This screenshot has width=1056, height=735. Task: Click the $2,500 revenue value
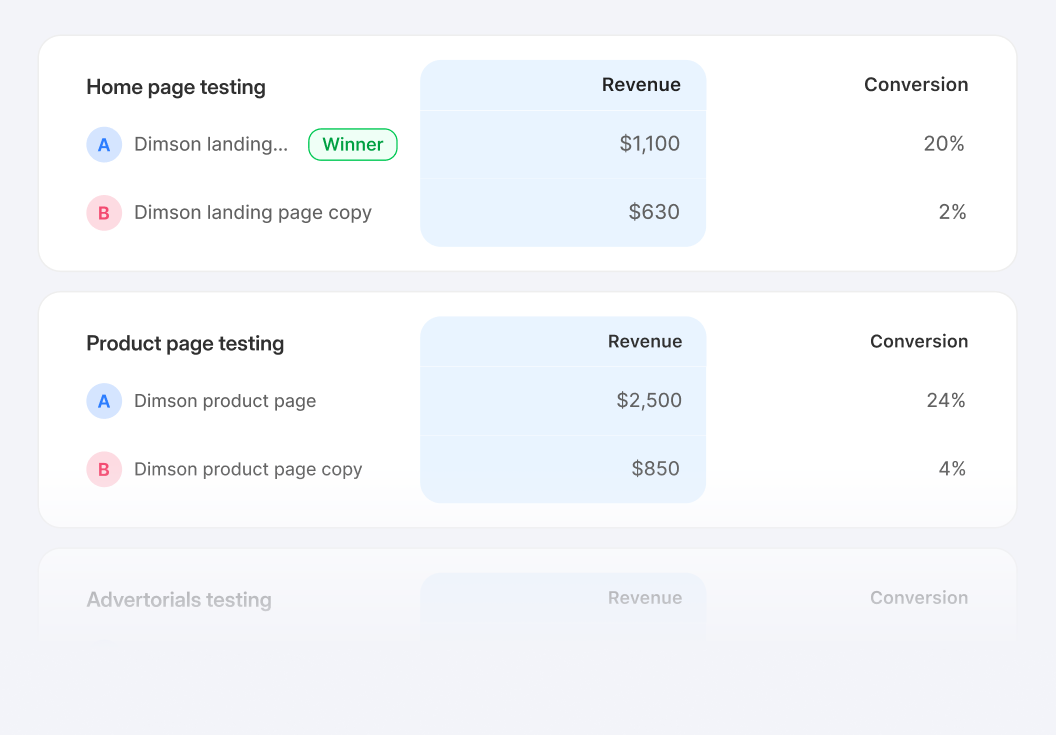[649, 401]
